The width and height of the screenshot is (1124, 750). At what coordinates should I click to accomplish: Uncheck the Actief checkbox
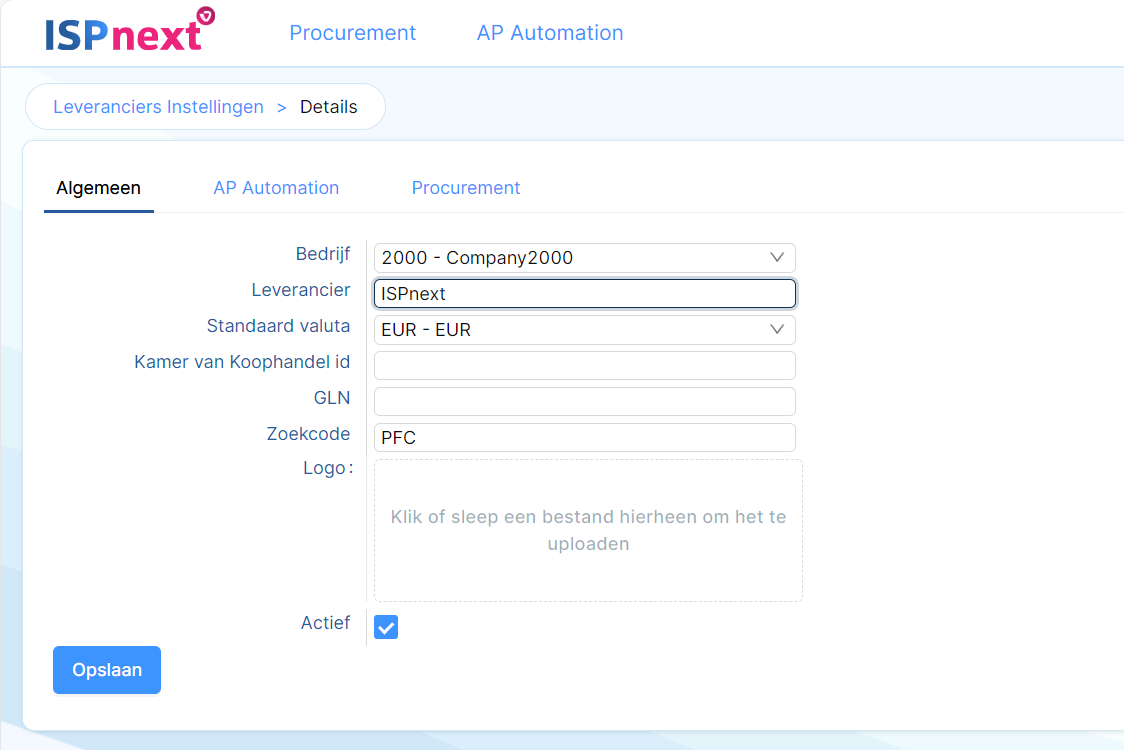pyautogui.click(x=386, y=627)
